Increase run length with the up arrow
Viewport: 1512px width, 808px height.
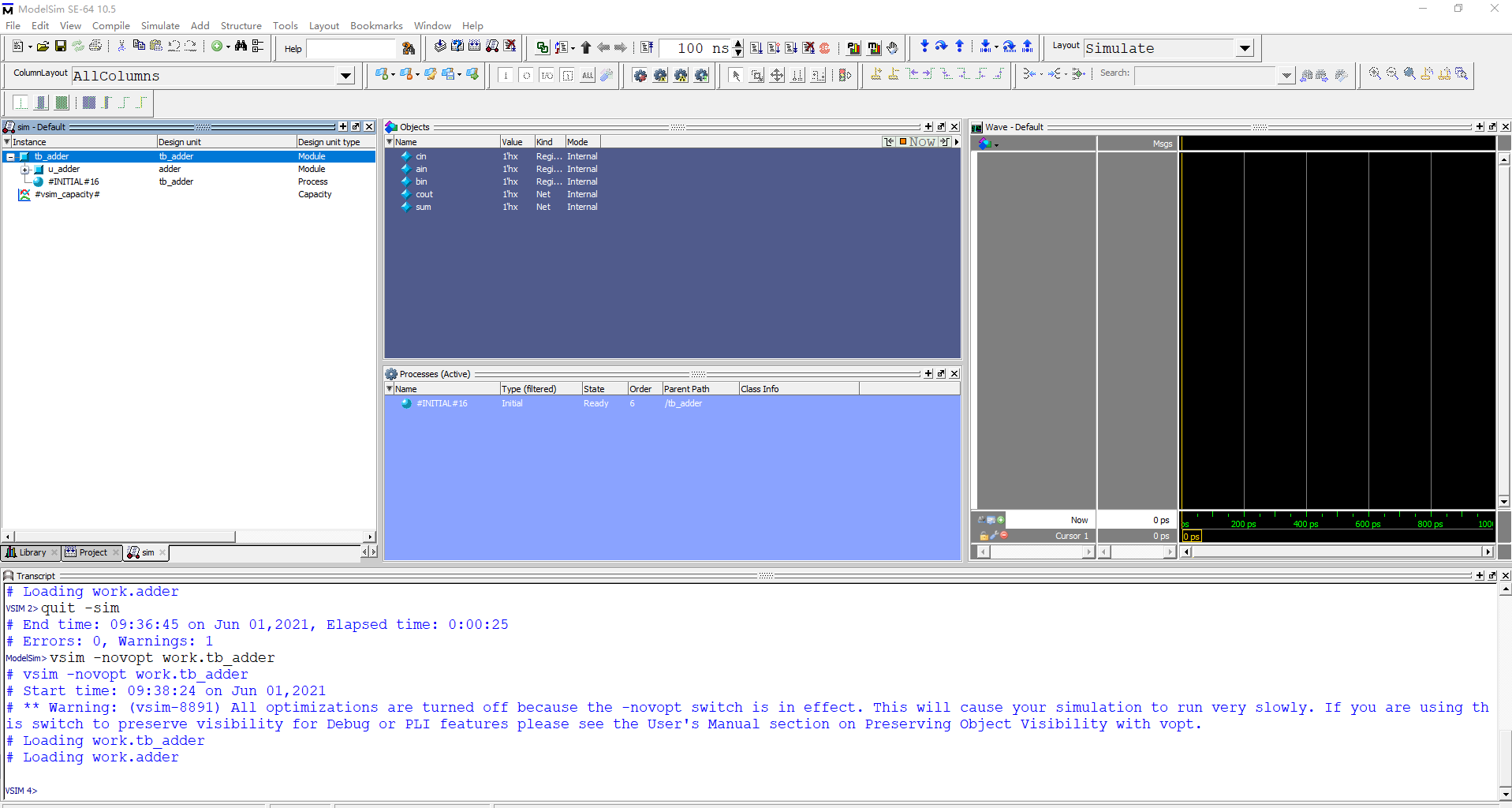[738, 43]
